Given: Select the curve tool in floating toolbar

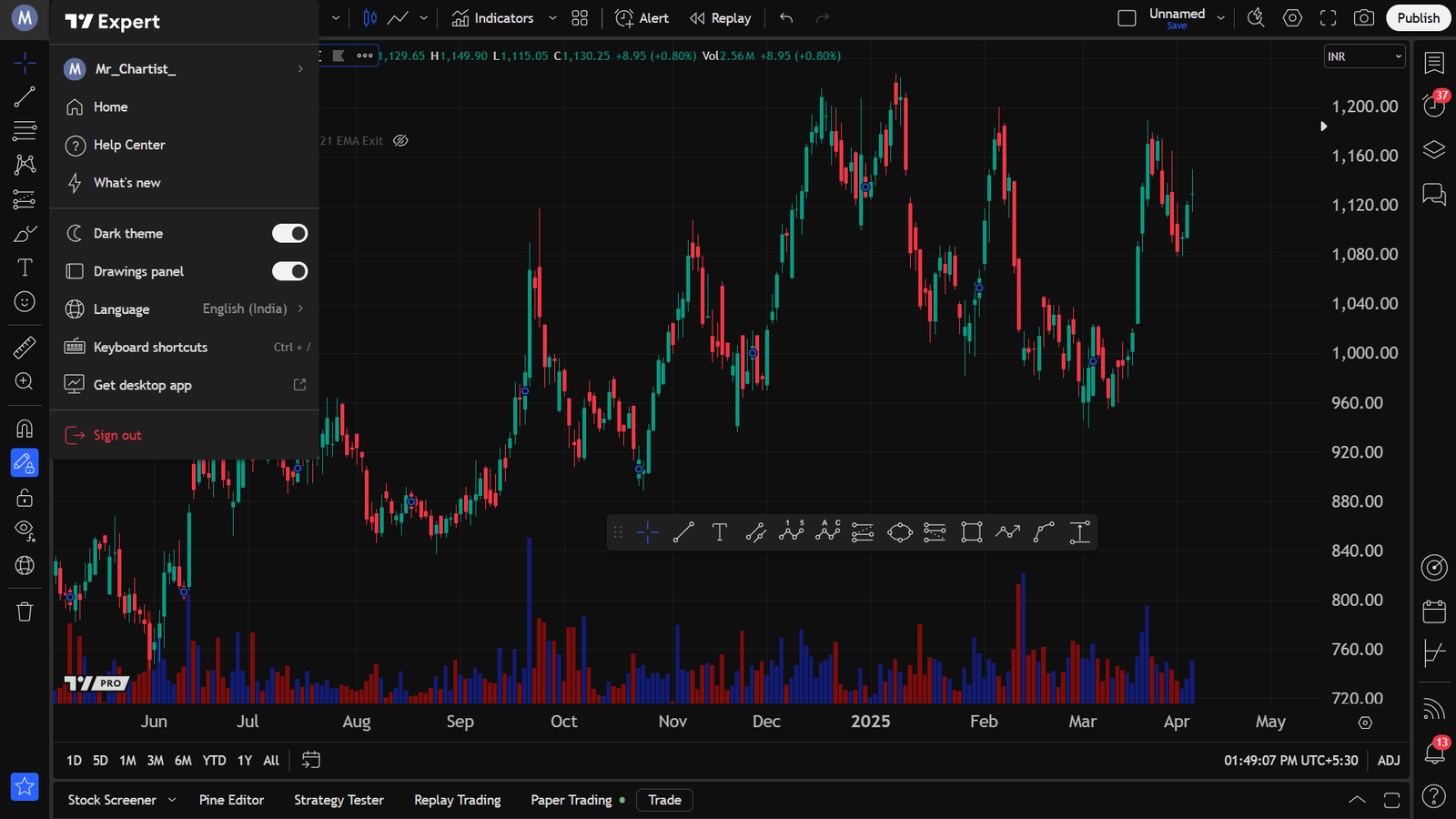Looking at the screenshot, I should pyautogui.click(x=1044, y=532).
